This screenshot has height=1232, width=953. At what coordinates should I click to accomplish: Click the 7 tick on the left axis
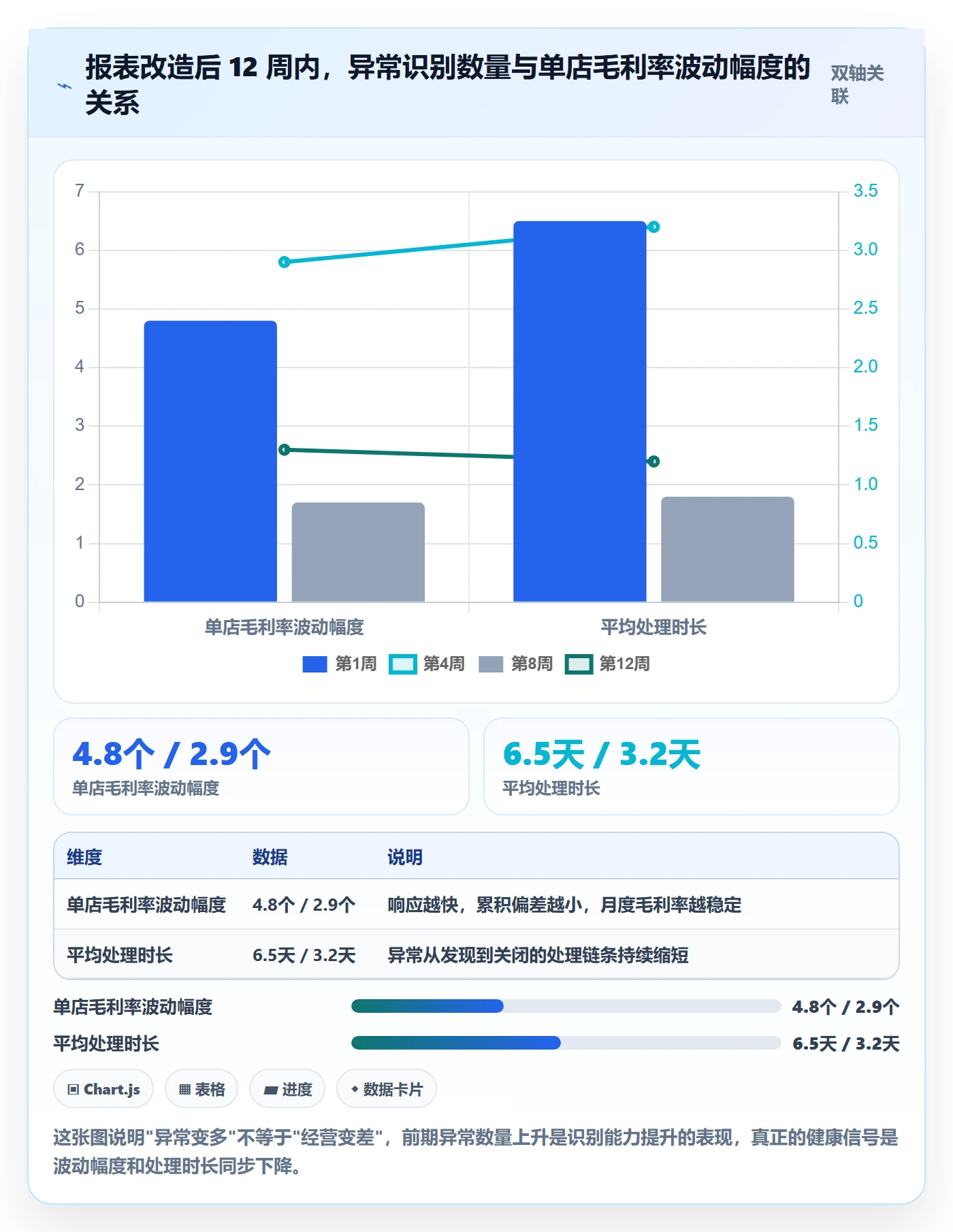80,191
